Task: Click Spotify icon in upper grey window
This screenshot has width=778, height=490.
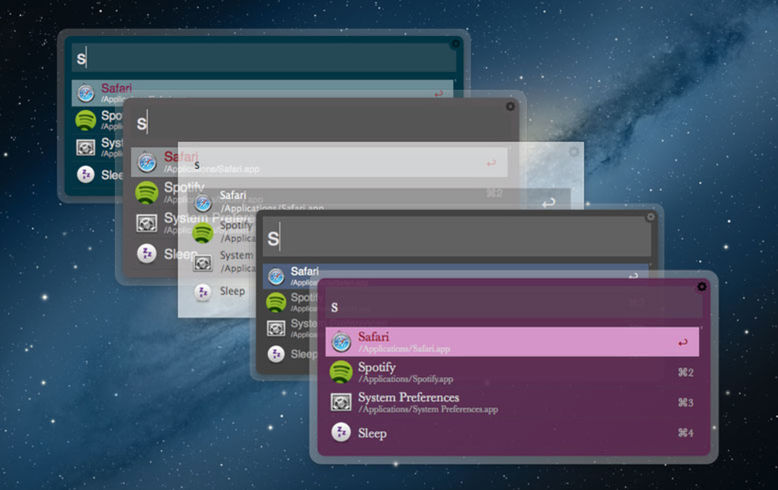Action: 147,193
